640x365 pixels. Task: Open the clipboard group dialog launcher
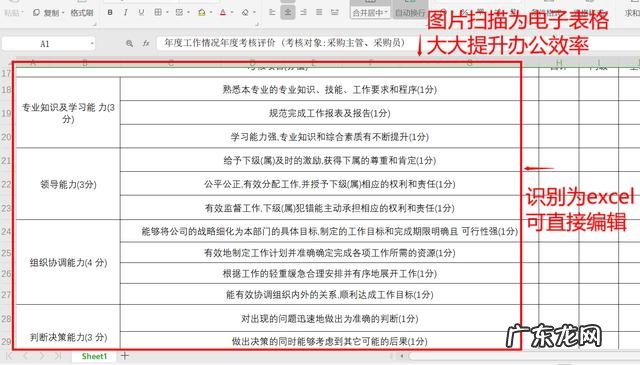click(95, 24)
